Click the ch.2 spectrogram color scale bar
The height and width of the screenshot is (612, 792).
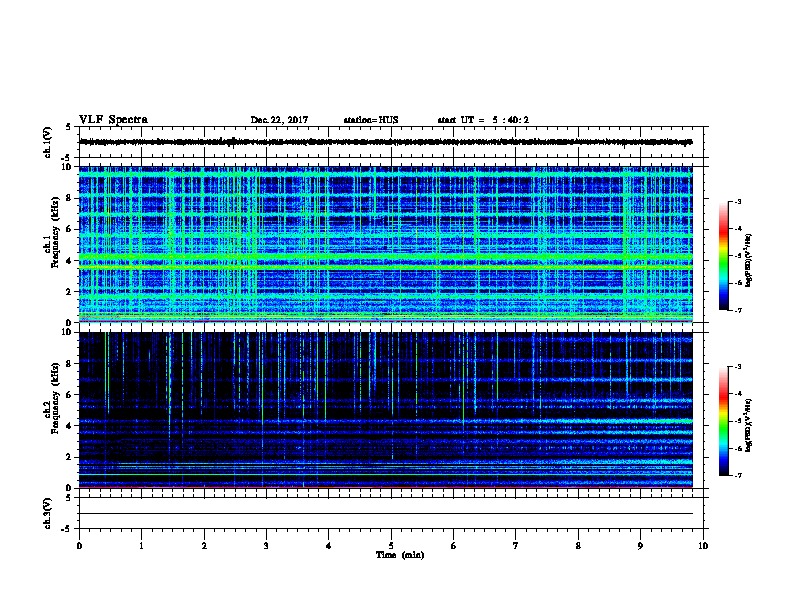(x=723, y=421)
